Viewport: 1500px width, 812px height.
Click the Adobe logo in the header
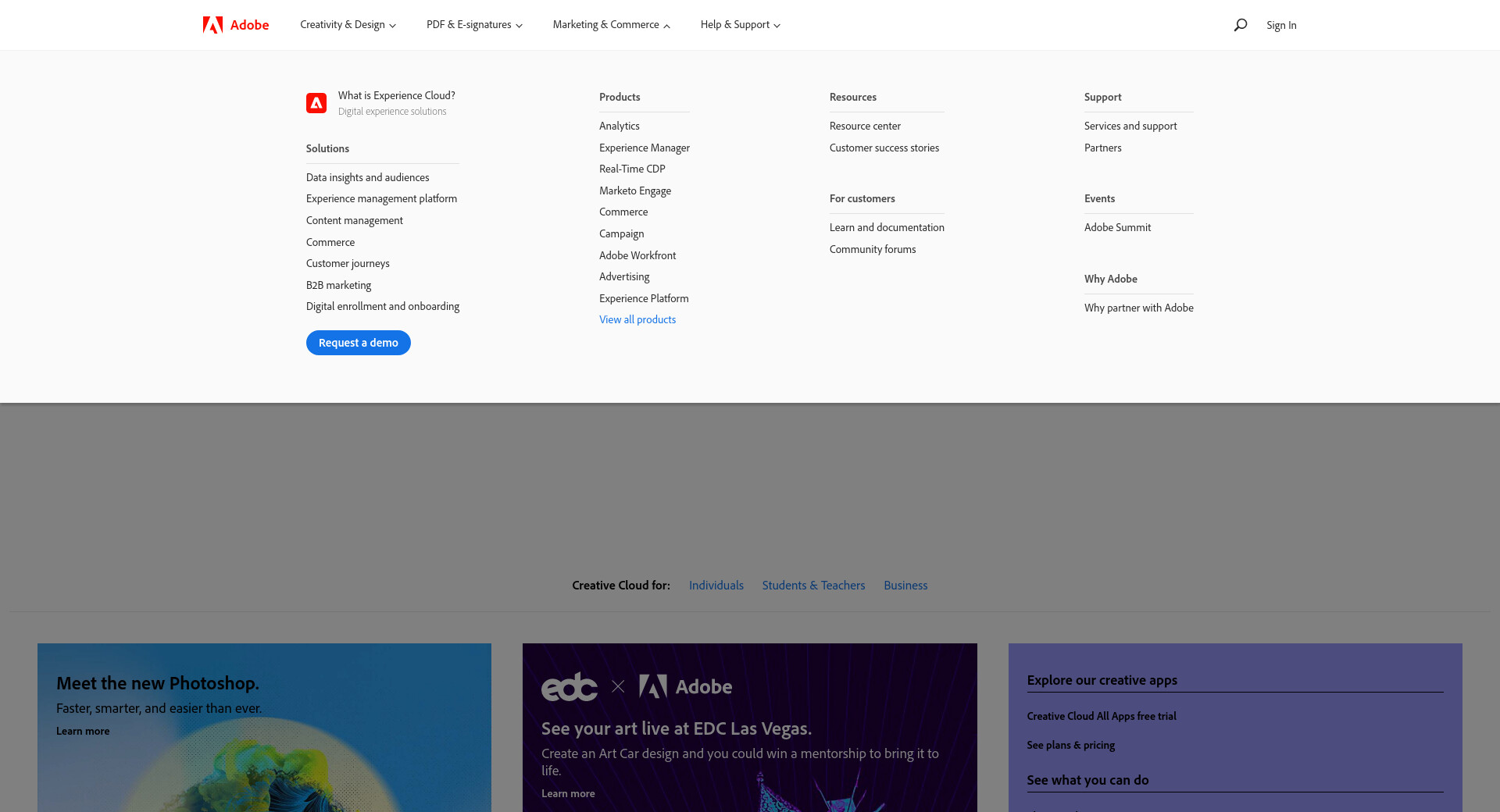[x=235, y=25]
